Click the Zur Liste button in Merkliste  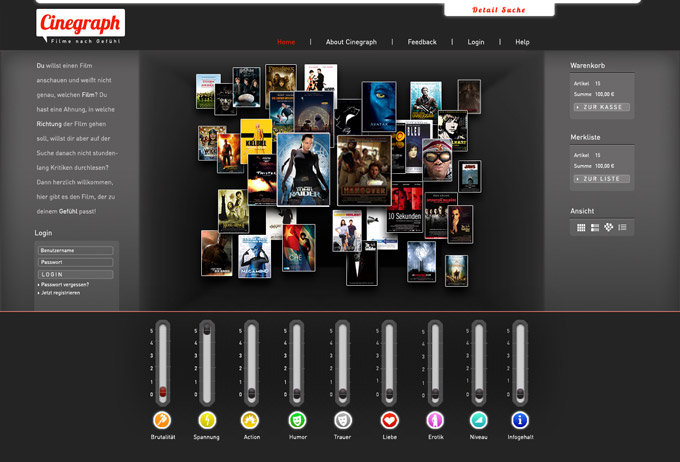602,179
